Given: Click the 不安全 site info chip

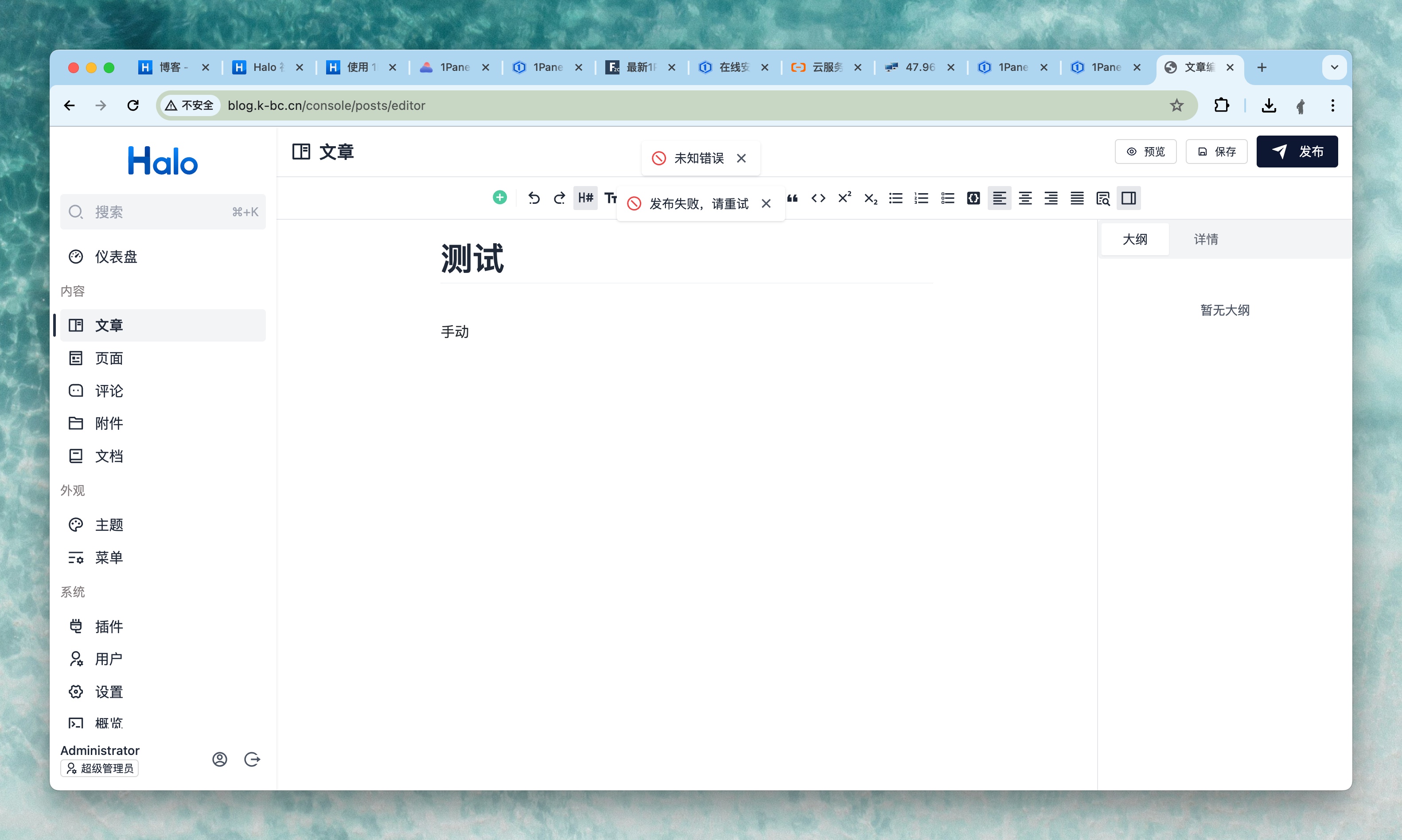Looking at the screenshot, I should (x=190, y=105).
